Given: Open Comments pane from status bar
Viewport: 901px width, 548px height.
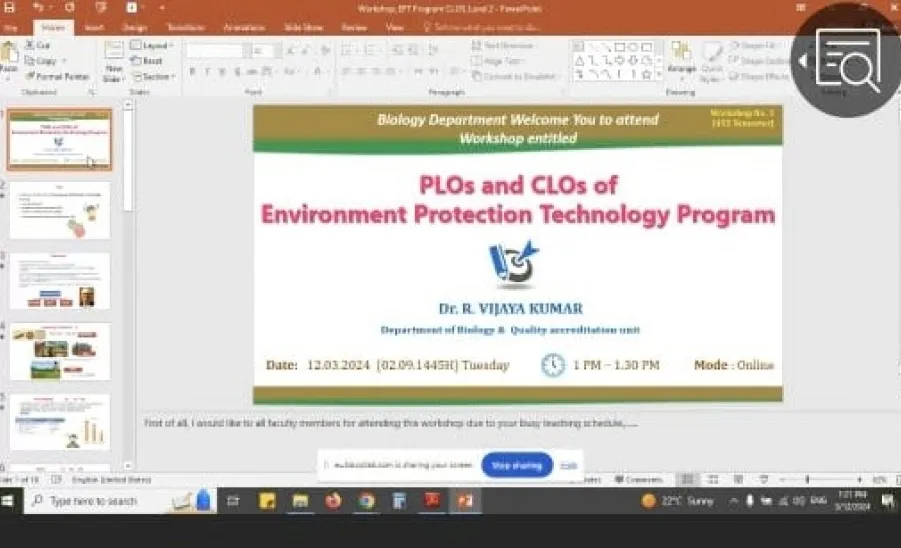Looking at the screenshot, I should [x=638, y=479].
